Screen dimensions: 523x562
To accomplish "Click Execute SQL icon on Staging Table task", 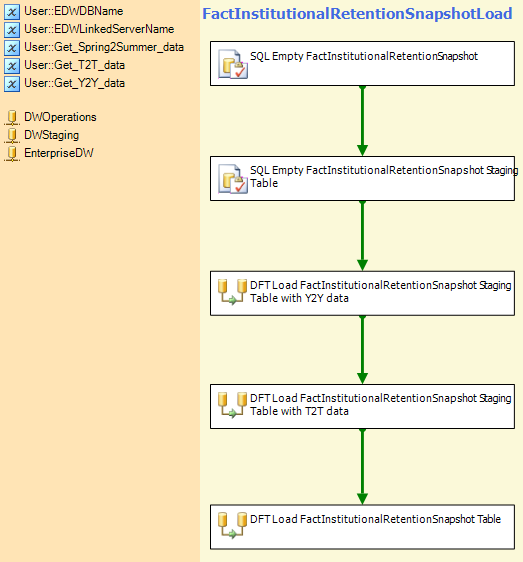I will [233, 179].
